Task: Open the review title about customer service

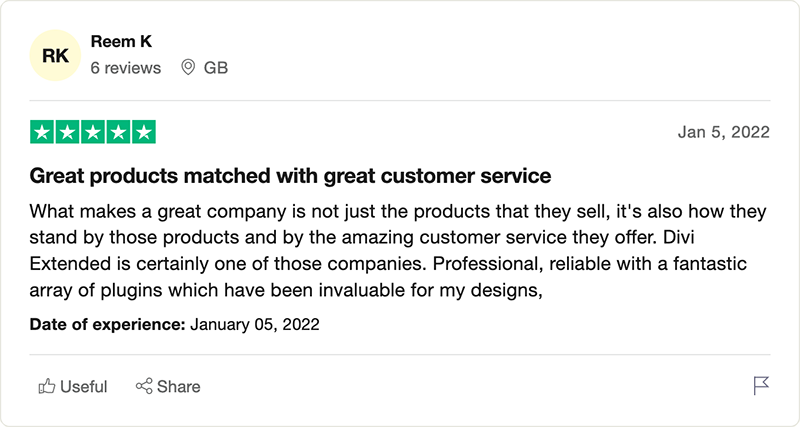Action: pyautogui.click(x=290, y=176)
